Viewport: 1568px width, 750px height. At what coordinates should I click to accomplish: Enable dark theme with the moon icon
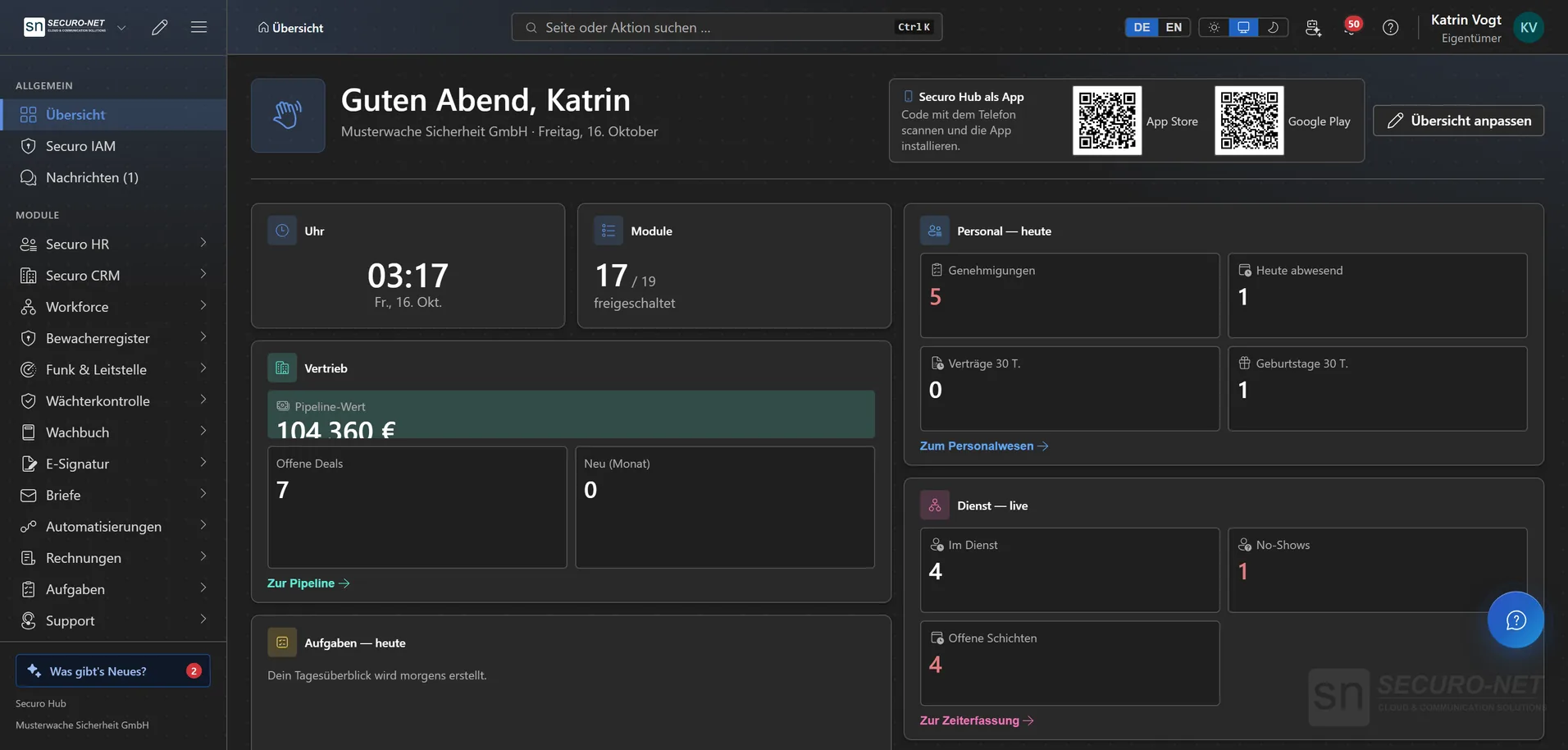[1273, 27]
